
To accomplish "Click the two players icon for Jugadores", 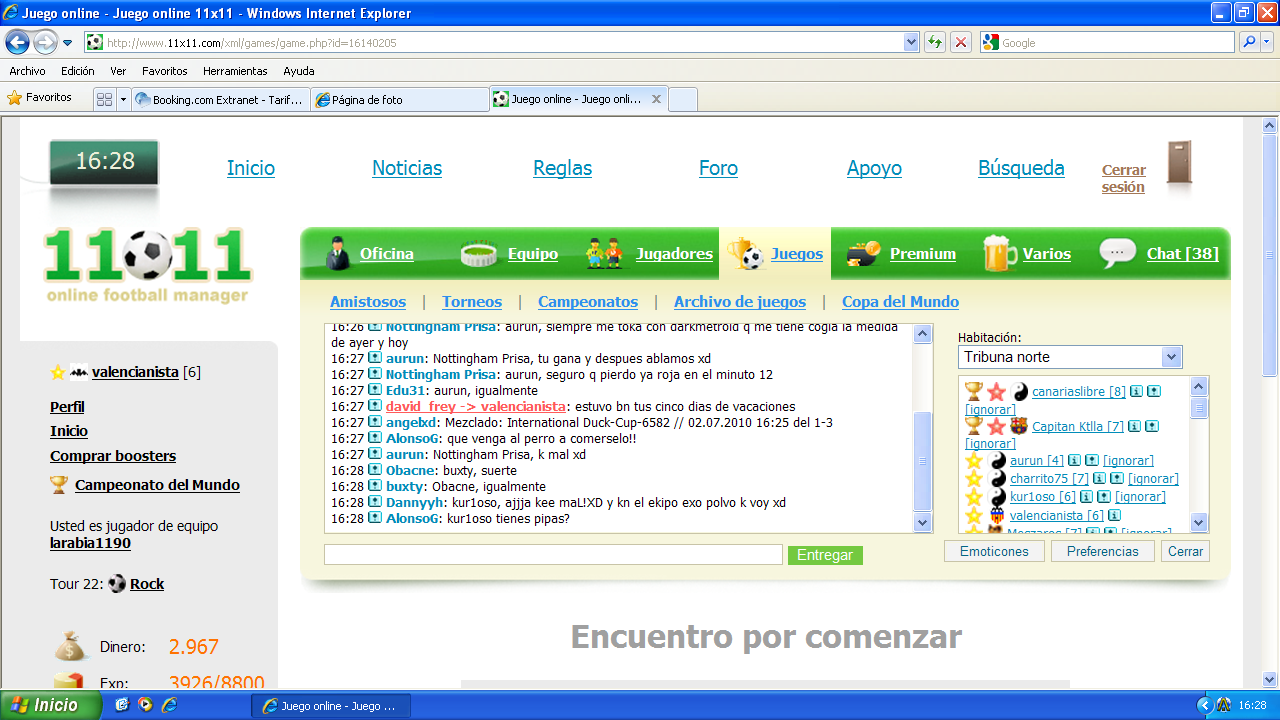I will [x=604, y=254].
